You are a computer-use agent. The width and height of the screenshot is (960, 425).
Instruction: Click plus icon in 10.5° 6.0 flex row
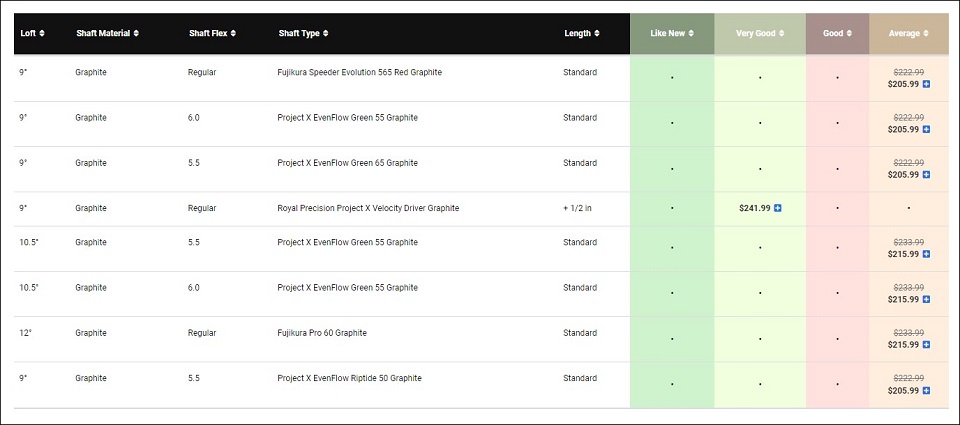point(926,300)
